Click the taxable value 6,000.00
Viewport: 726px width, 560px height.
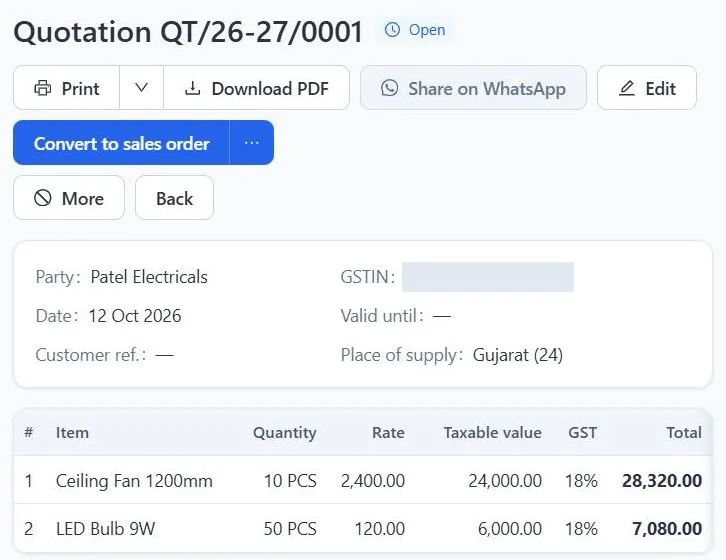[x=510, y=529]
